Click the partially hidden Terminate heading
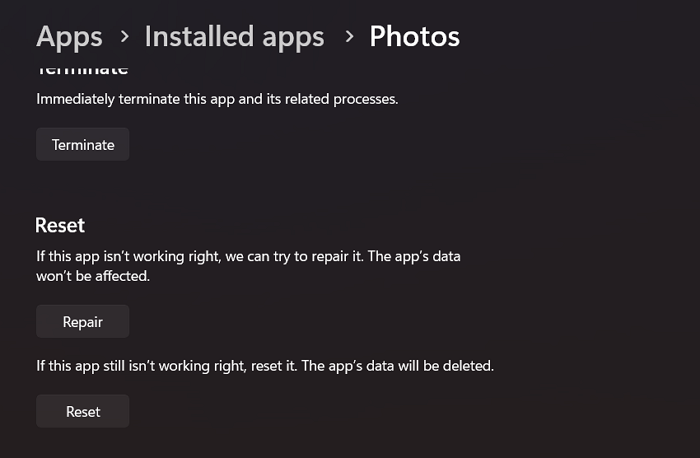The height and width of the screenshot is (458, 700). point(83,70)
